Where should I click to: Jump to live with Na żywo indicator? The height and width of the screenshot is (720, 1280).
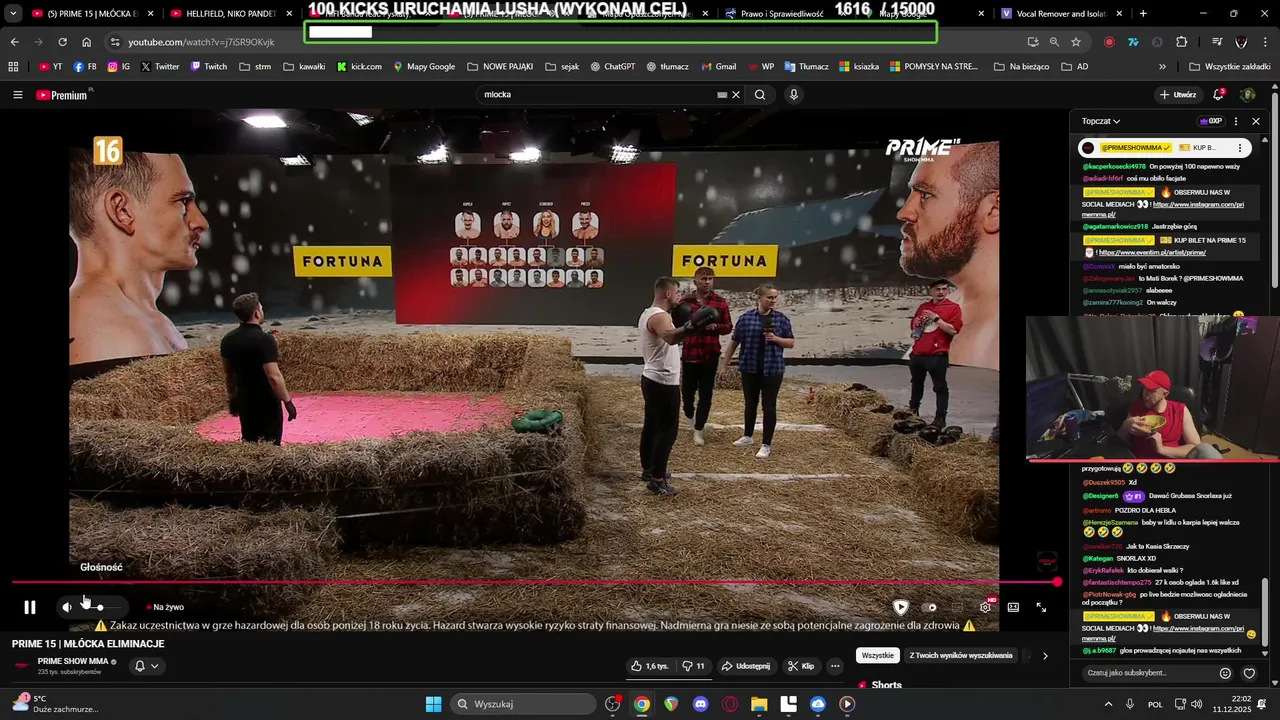pyautogui.click(x=166, y=607)
